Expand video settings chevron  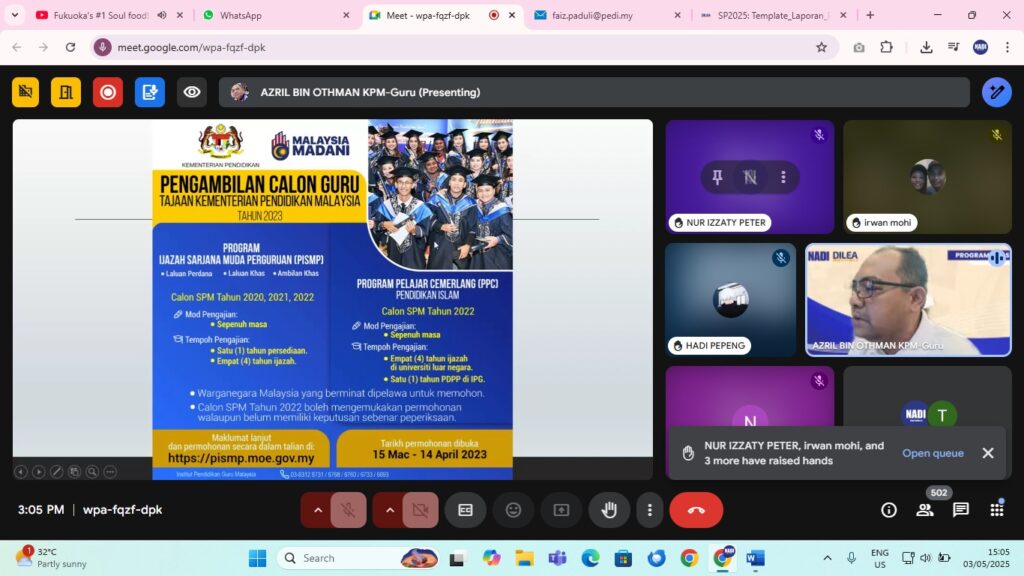[390, 510]
